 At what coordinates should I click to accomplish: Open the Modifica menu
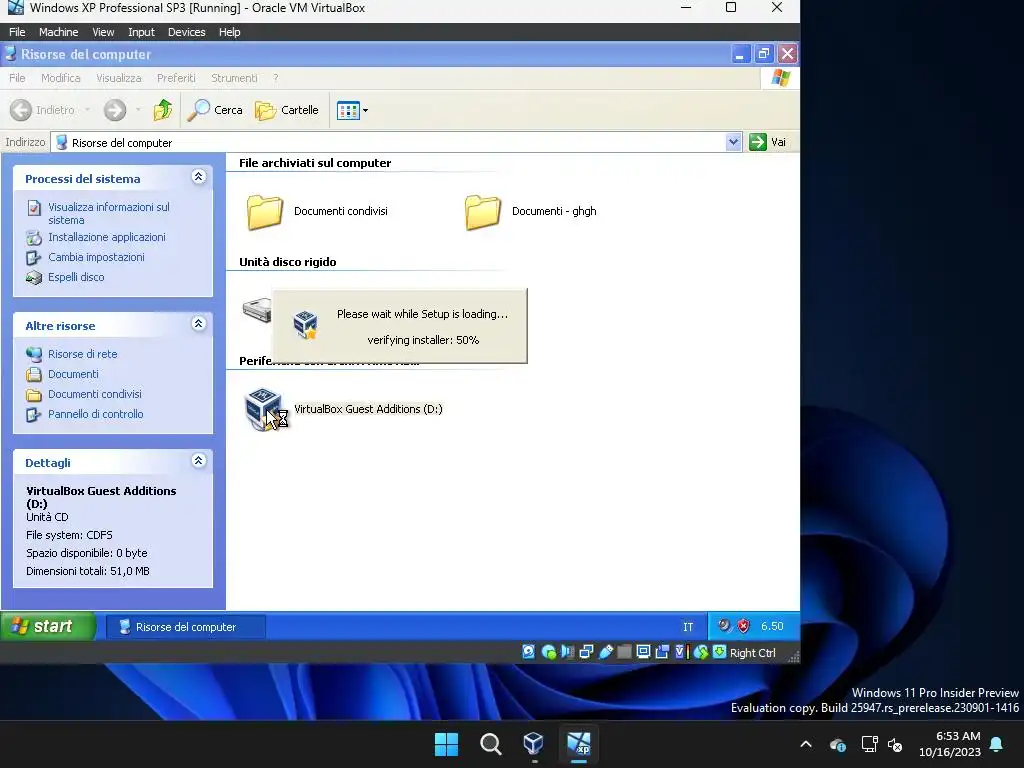pyautogui.click(x=61, y=78)
